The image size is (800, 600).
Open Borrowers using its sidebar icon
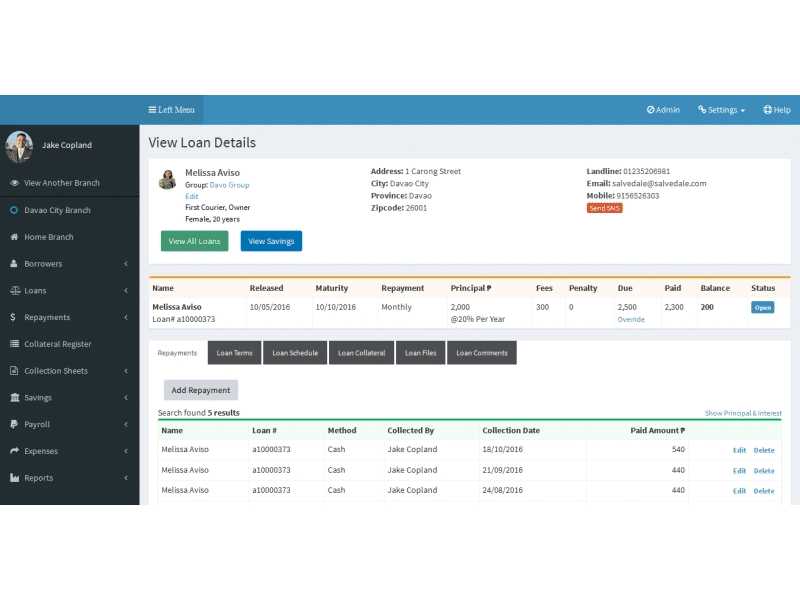[x=12, y=264]
